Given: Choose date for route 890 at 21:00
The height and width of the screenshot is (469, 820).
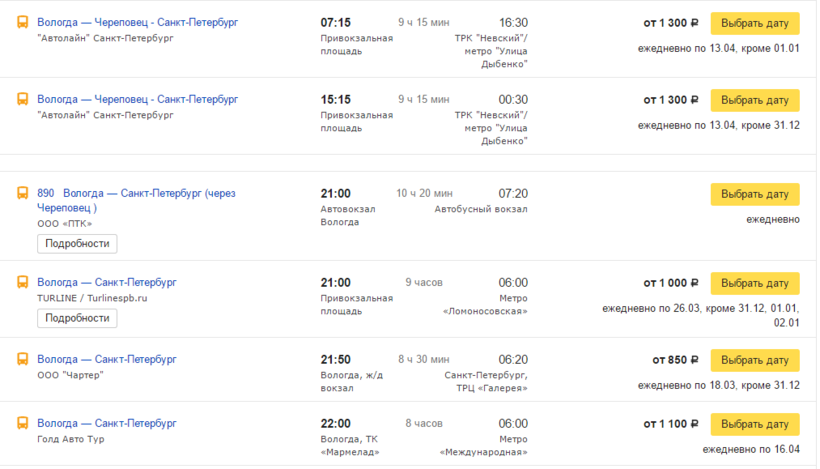Looking at the screenshot, I should (x=755, y=194).
